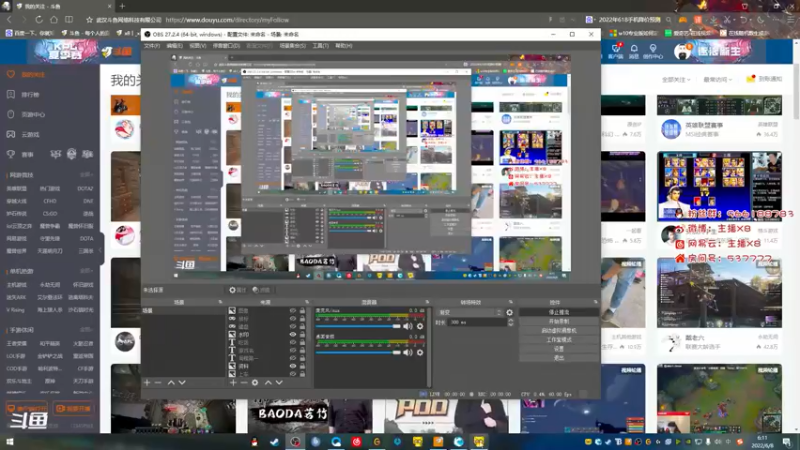Open 设置 button in OBS Controls
Viewport: 800px width, 450px height.
pos(559,349)
